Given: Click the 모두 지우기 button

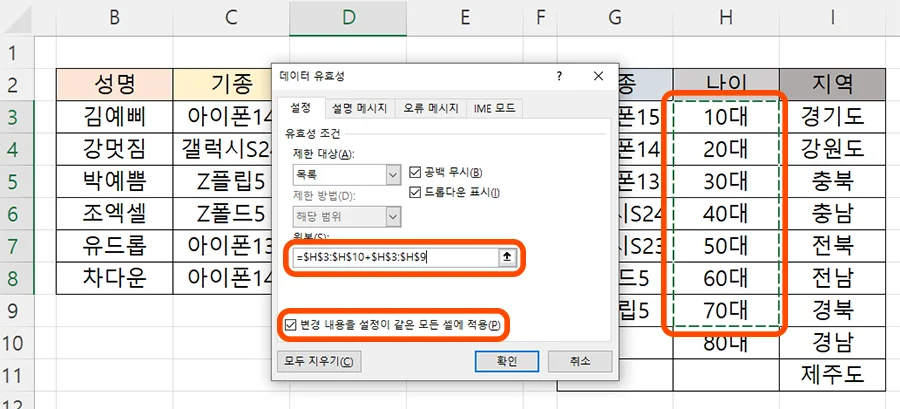Looking at the screenshot, I should pyautogui.click(x=319, y=361).
